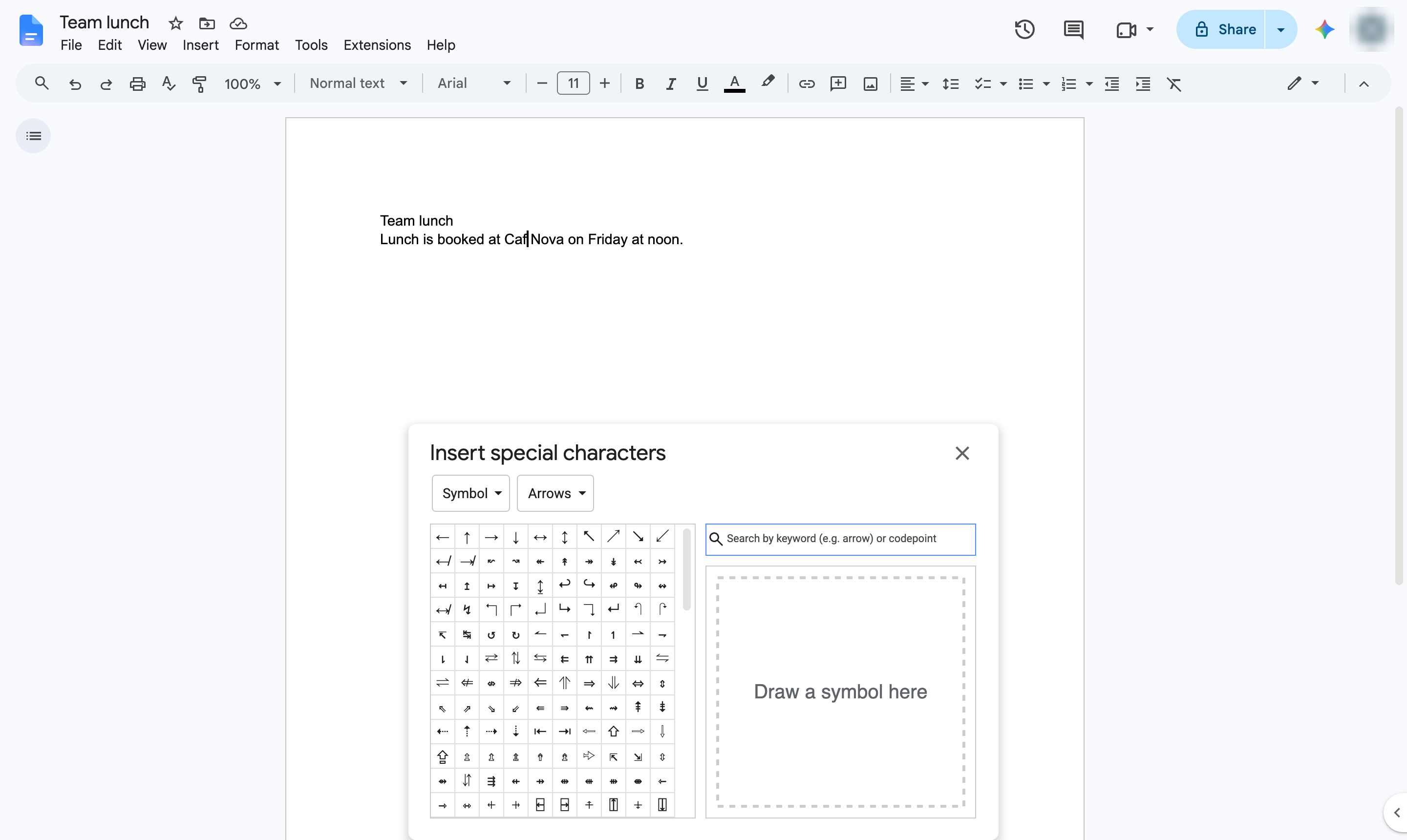The image size is (1407, 840).
Task: Click the insert link icon
Action: [x=806, y=84]
